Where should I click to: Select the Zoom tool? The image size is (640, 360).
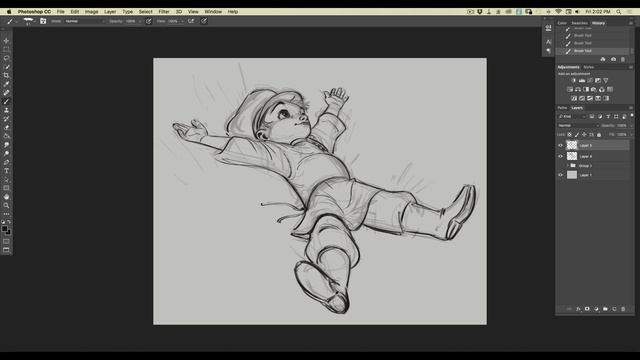(x=6, y=205)
